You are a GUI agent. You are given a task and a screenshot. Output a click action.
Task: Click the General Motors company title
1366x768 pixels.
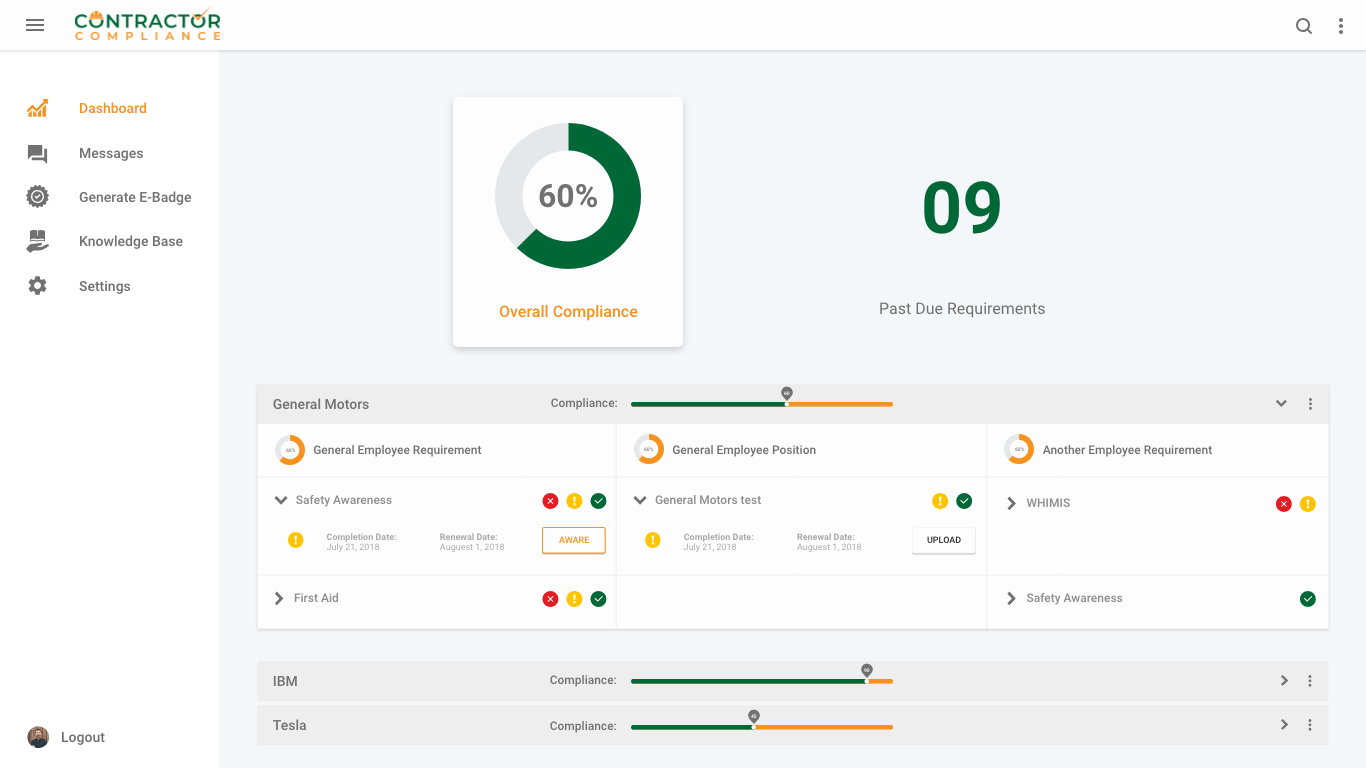point(321,404)
